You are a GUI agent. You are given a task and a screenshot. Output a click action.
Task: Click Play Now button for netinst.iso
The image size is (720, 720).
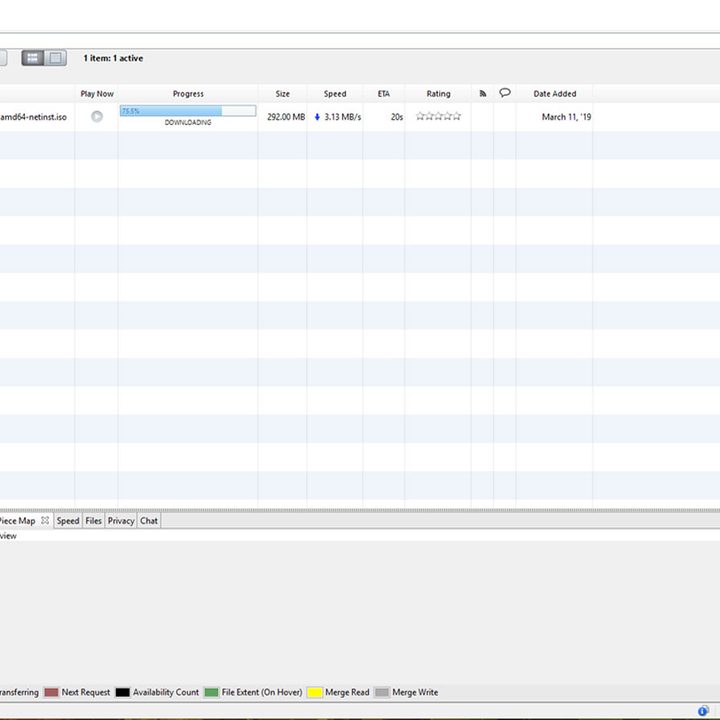[97, 117]
